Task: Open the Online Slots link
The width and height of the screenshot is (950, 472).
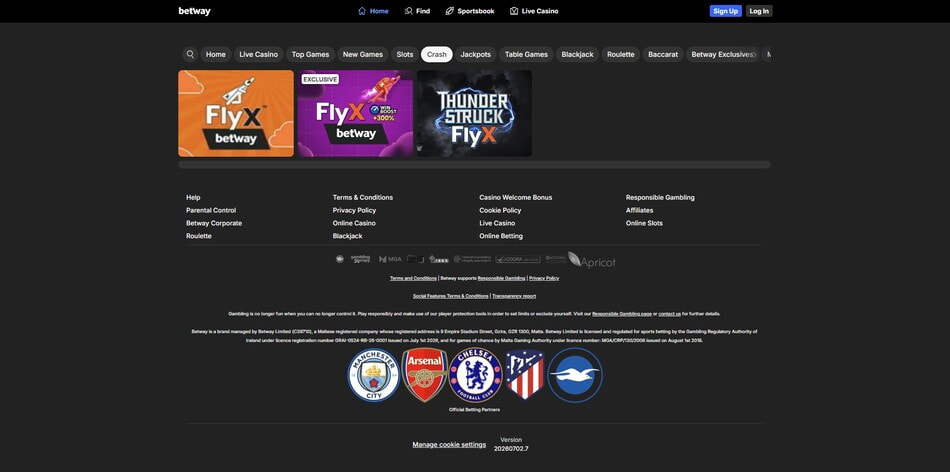Action: (644, 223)
